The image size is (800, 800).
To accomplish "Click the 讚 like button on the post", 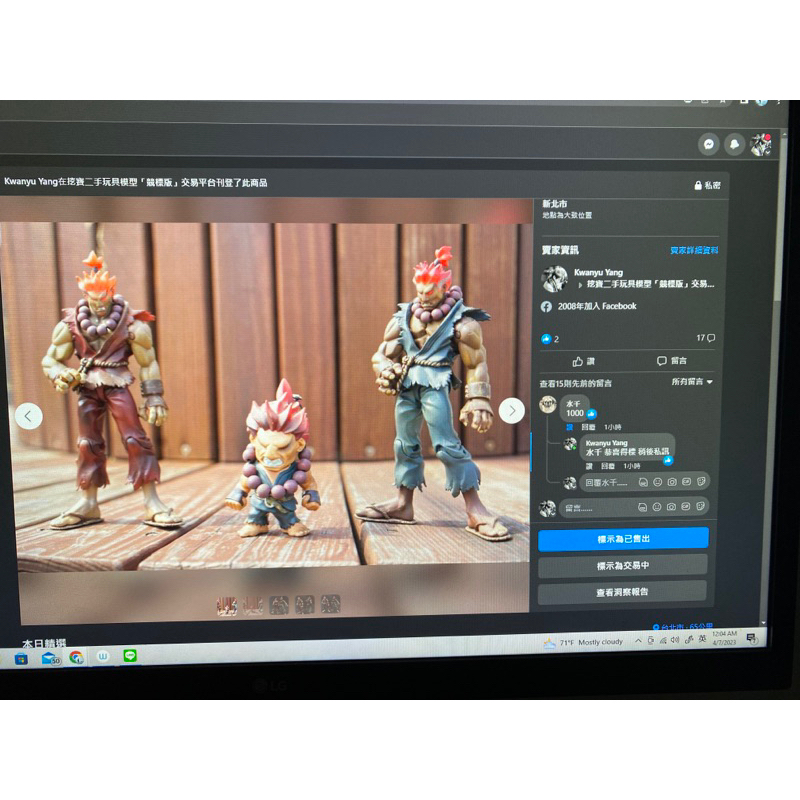I will tap(583, 362).
